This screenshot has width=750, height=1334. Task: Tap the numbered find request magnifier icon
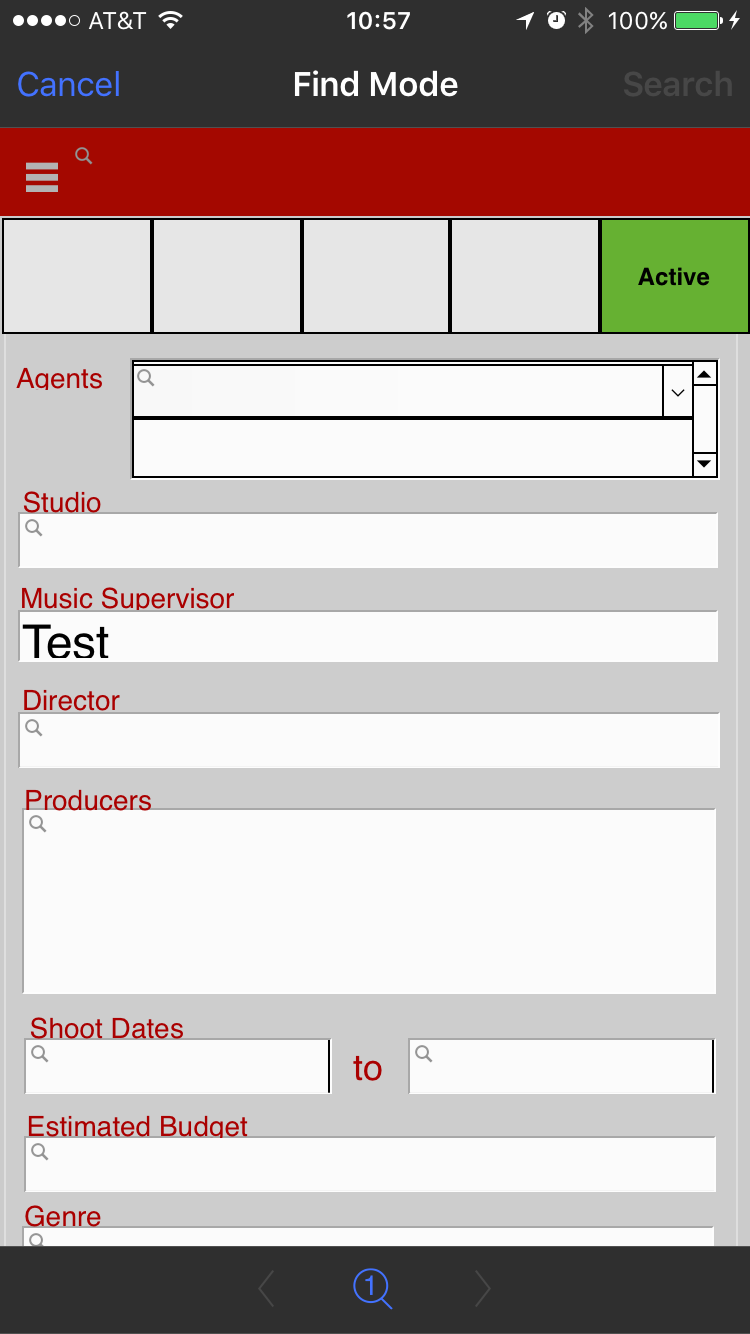pos(372,1288)
